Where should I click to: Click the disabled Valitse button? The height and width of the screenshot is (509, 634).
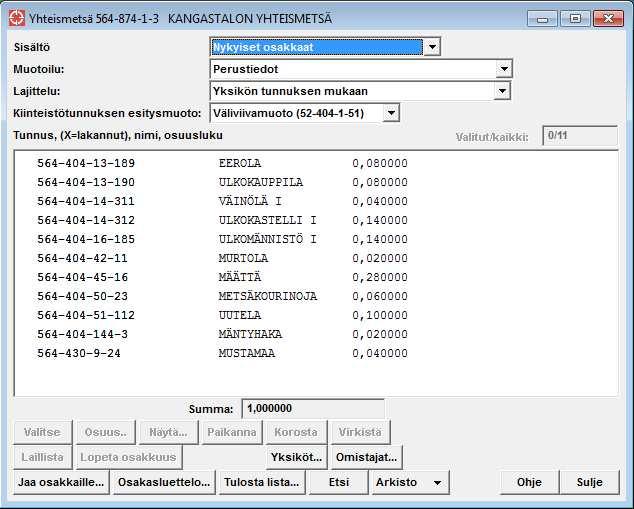[42, 432]
